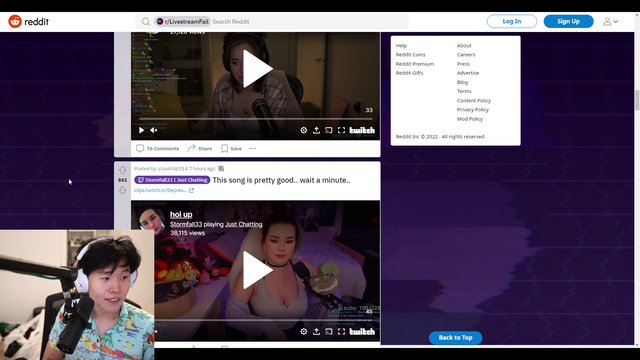Open the Reddit home logo
This screenshot has height=360, width=640.
tap(28, 21)
